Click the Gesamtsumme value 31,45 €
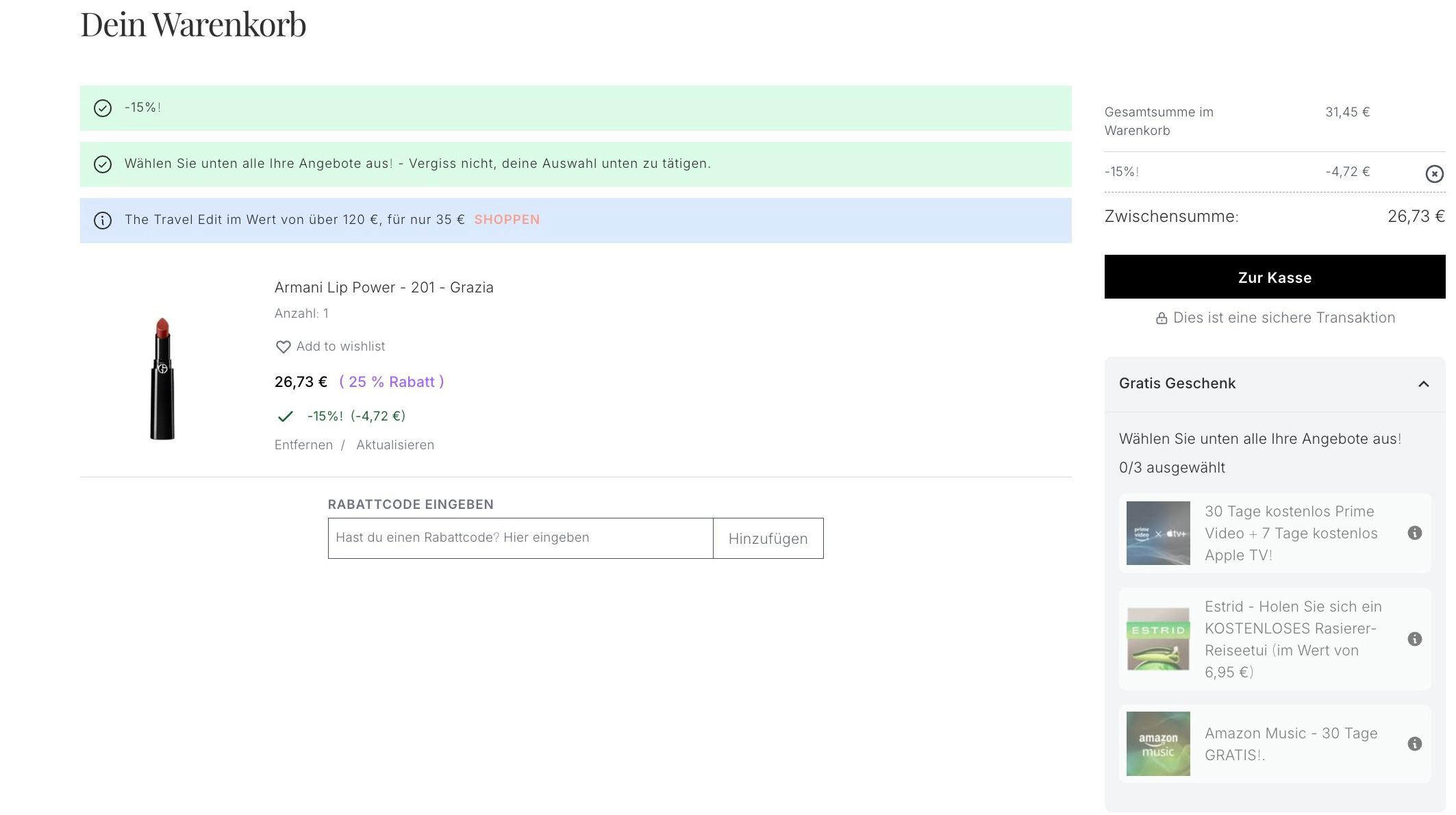 point(1348,112)
